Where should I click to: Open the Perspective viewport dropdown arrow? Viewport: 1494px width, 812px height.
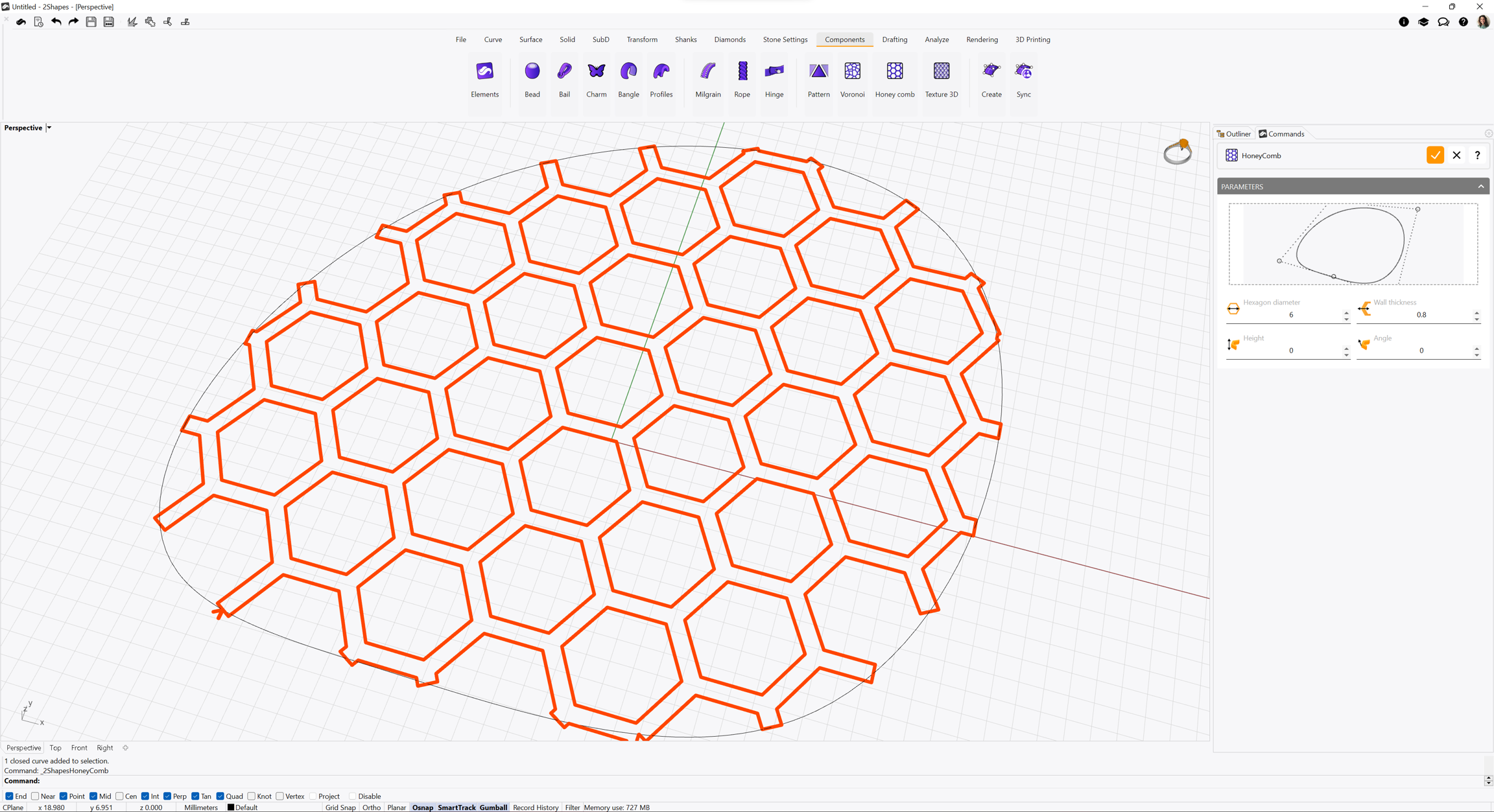pos(49,128)
